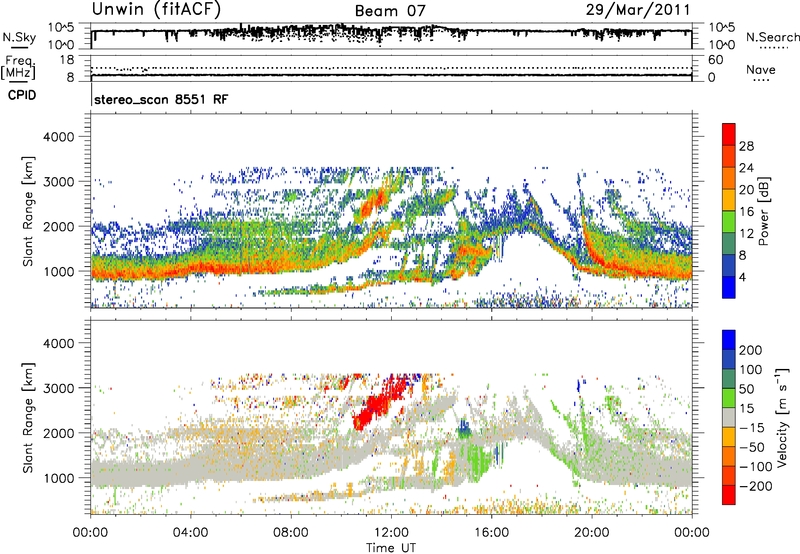The image size is (800, 554).
Task: Click the '08:00' time axis label
Action: (290, 533)
